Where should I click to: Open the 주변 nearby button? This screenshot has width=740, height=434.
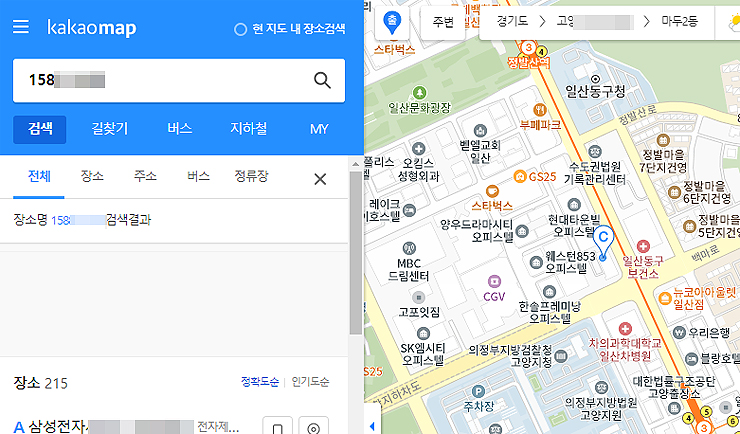[x=443, y=22]
